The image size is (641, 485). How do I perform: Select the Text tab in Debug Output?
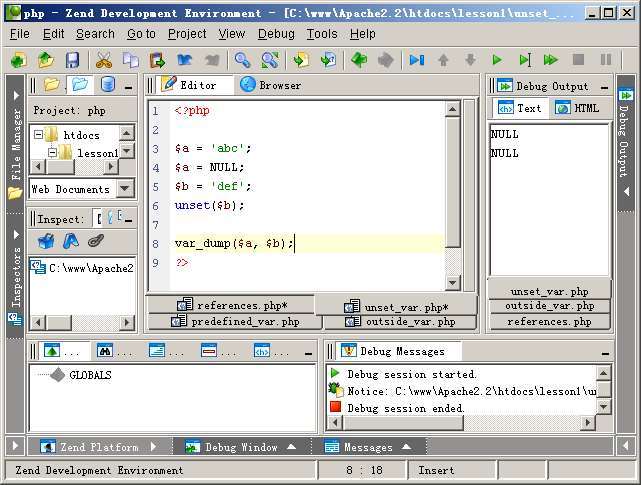point(520,108)
